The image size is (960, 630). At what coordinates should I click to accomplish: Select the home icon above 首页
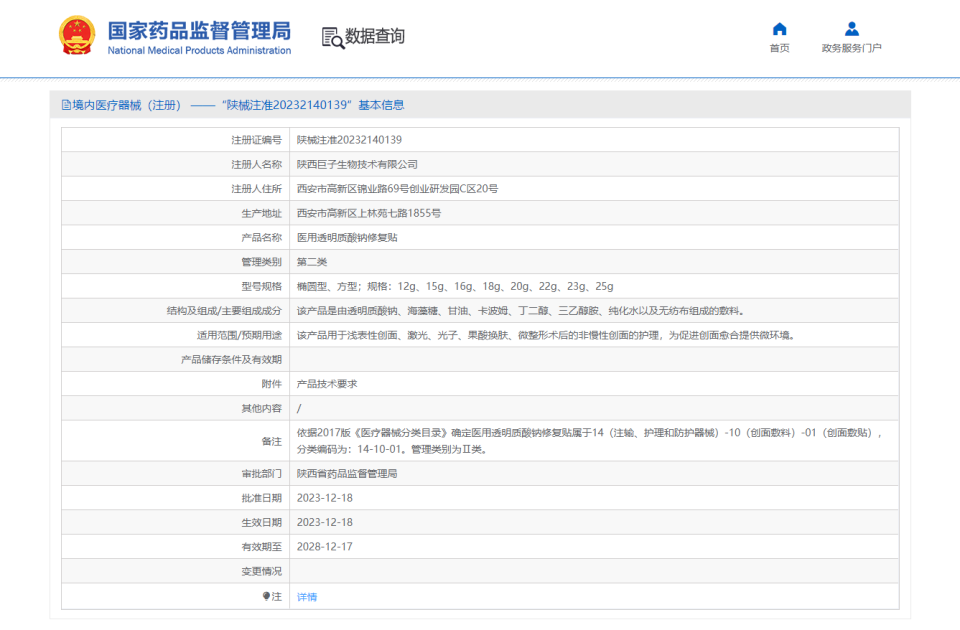[779, 28]
